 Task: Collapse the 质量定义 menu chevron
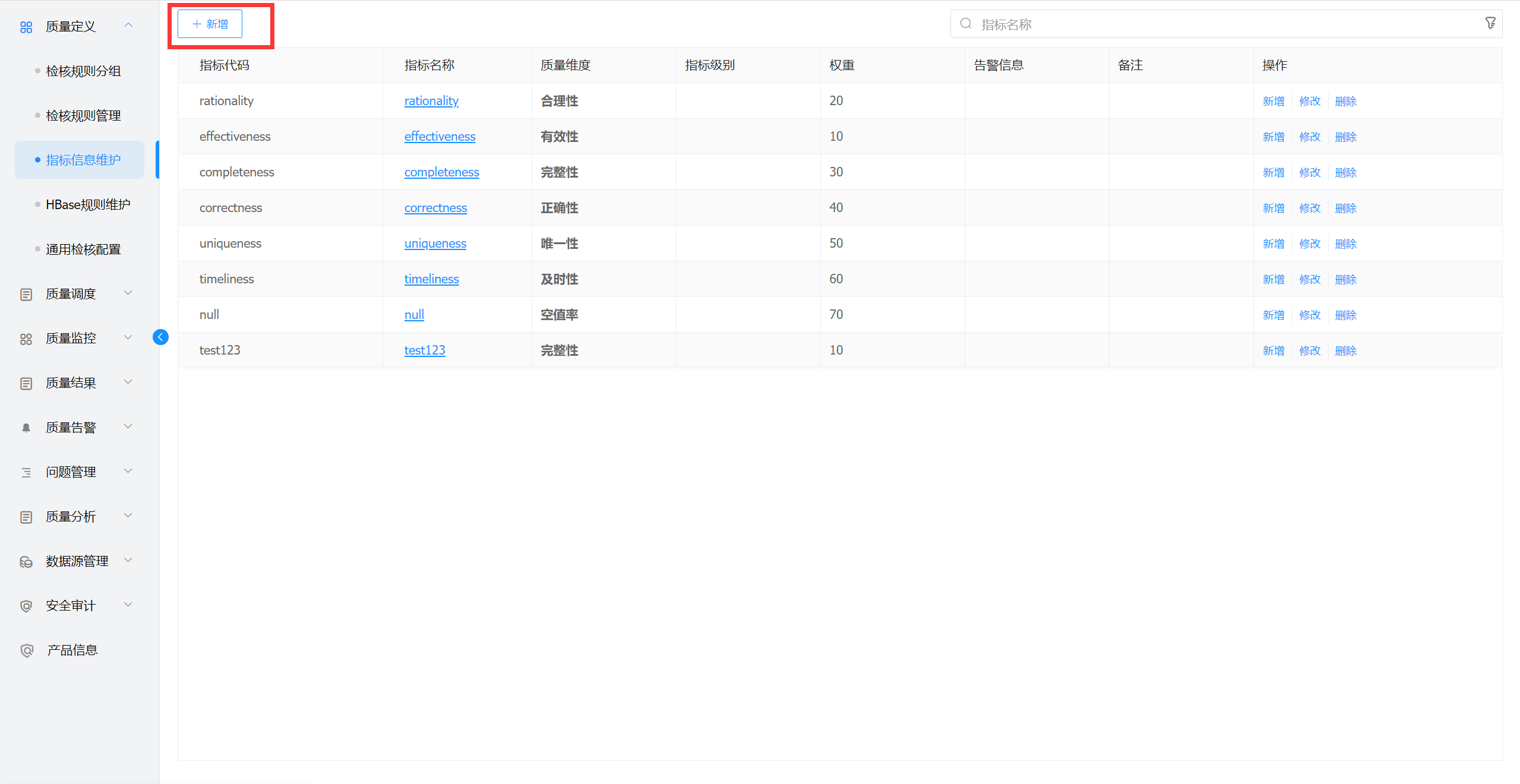coord(128,25)
